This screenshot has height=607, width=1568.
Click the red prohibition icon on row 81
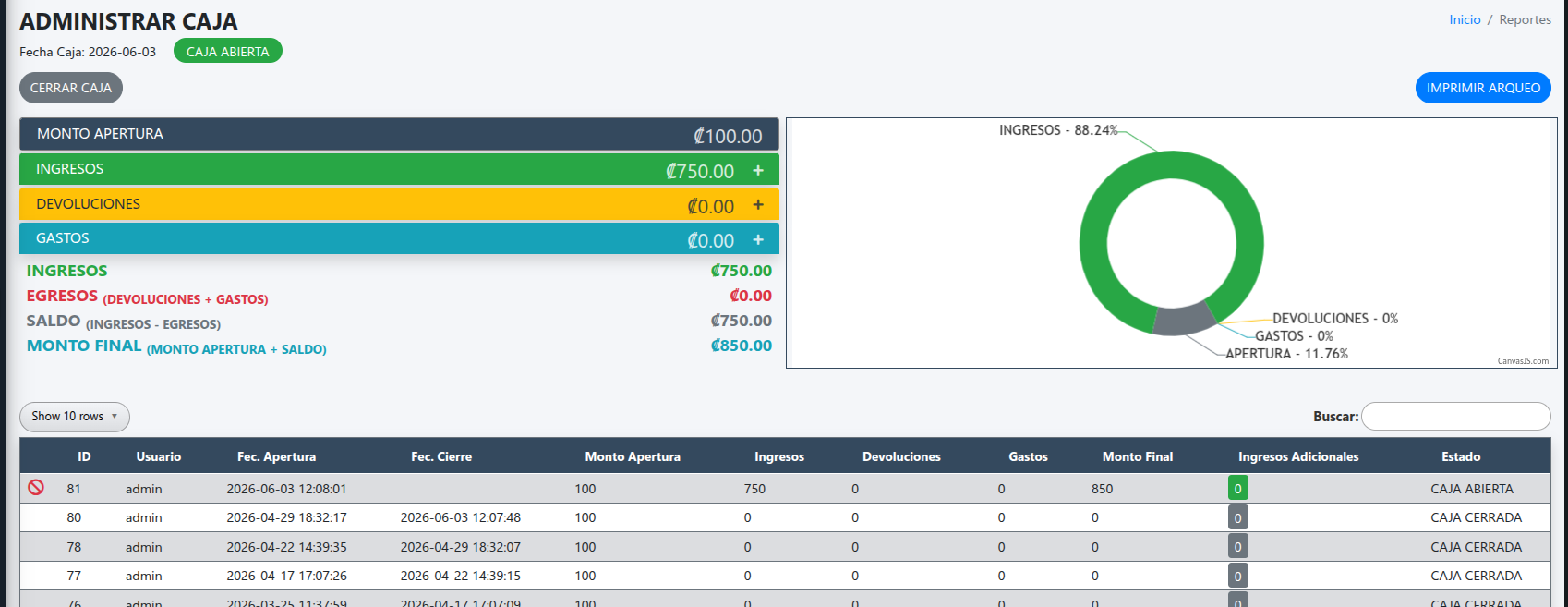tap(36, 487)
